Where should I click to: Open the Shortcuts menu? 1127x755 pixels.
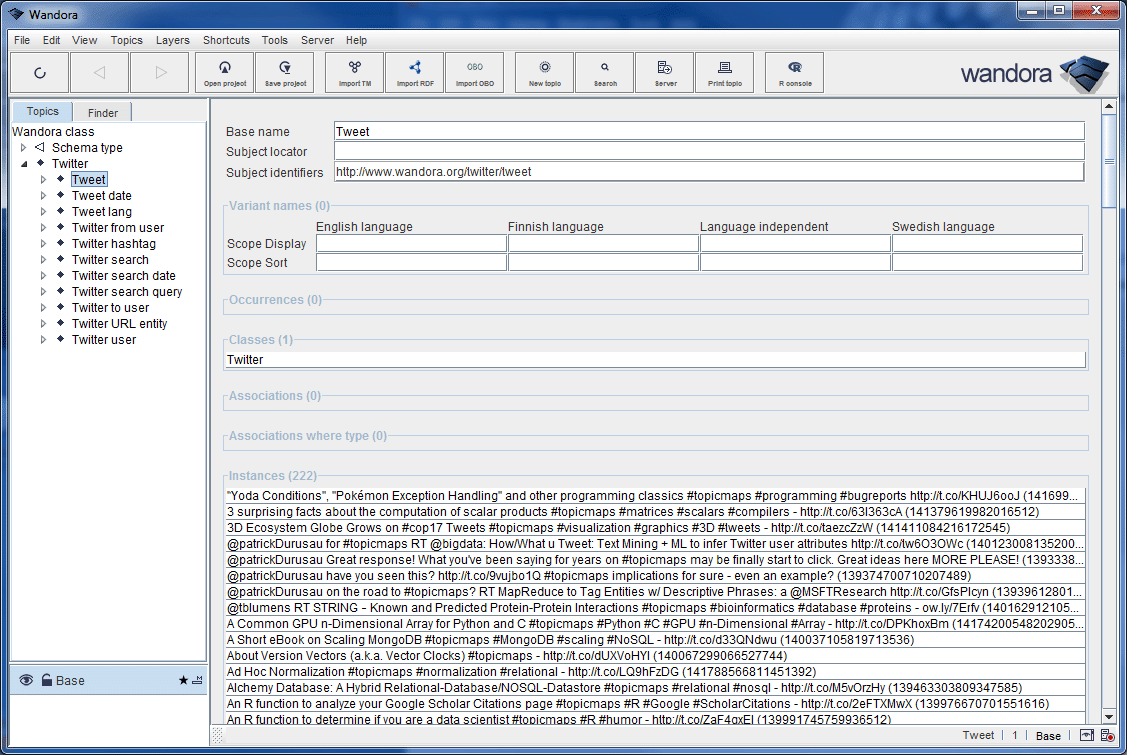point(226,40)
